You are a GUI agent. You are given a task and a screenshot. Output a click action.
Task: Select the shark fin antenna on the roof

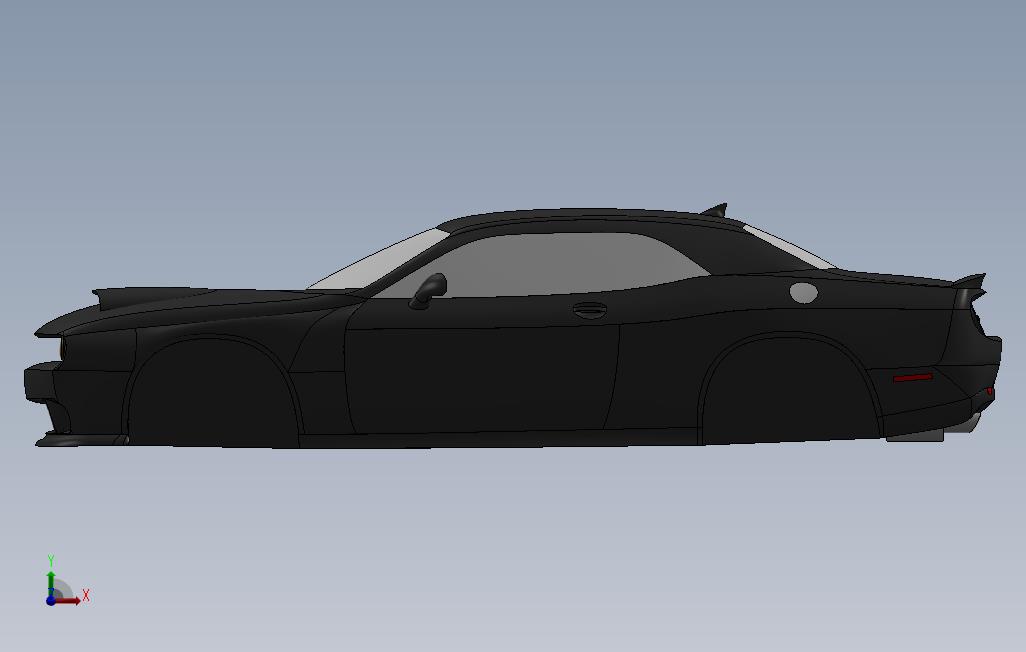(x=715, y=210)
